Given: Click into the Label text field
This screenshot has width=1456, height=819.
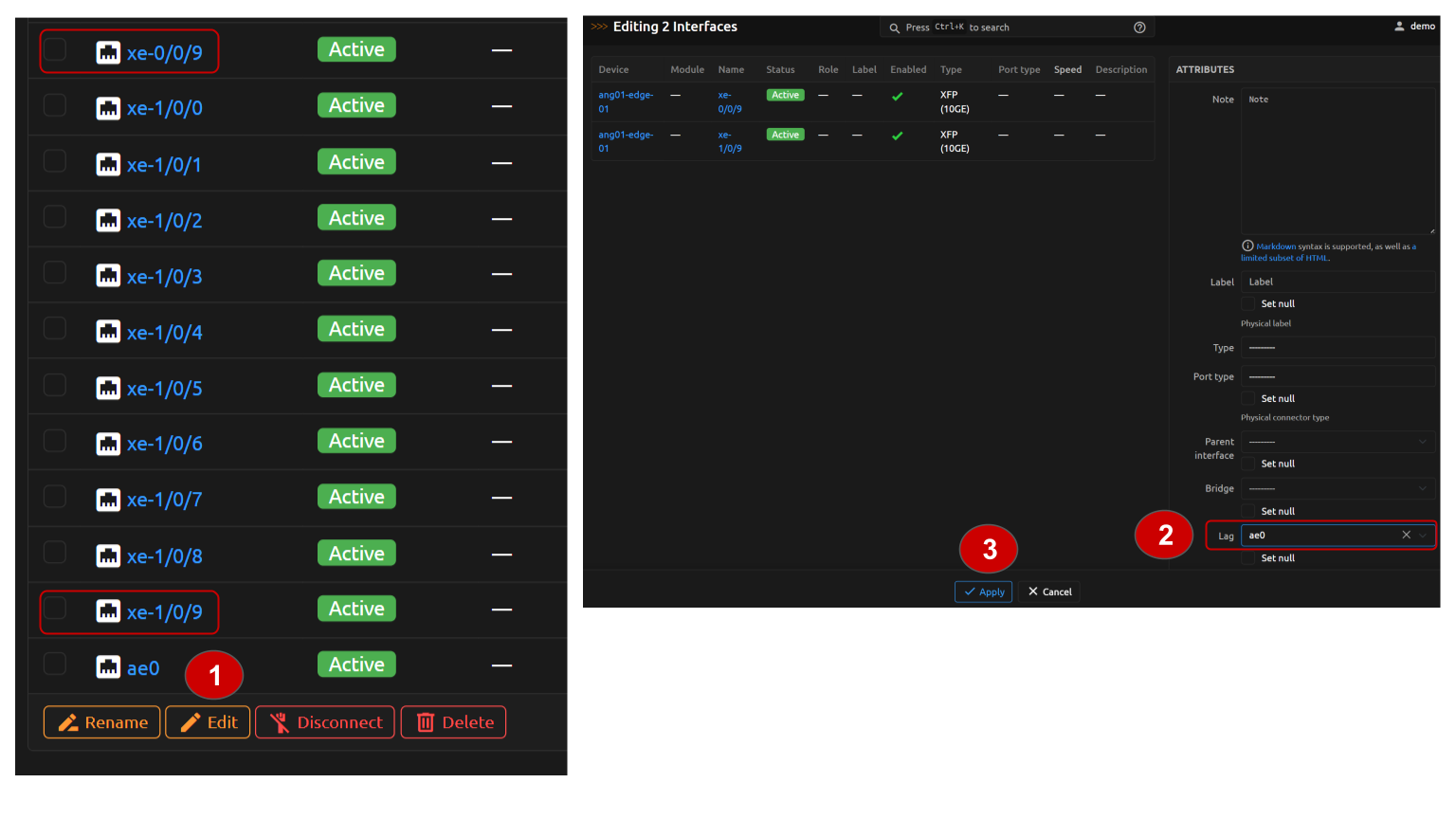Looking at the screenshot, I should (x=1337, y=282).
